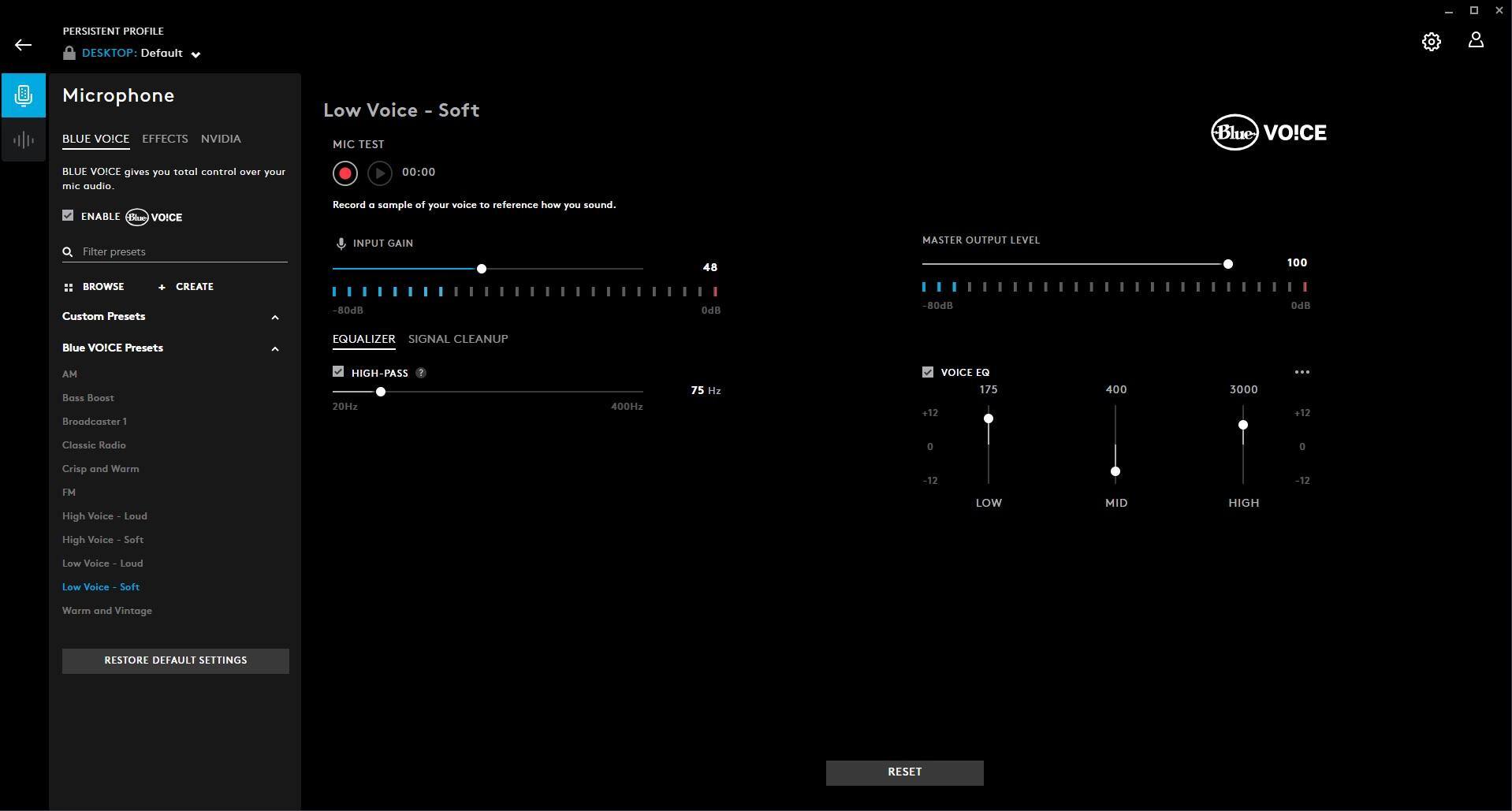Open the user account icon
This screenshot has height=811, width=1512.
(x=1476, y=41)
